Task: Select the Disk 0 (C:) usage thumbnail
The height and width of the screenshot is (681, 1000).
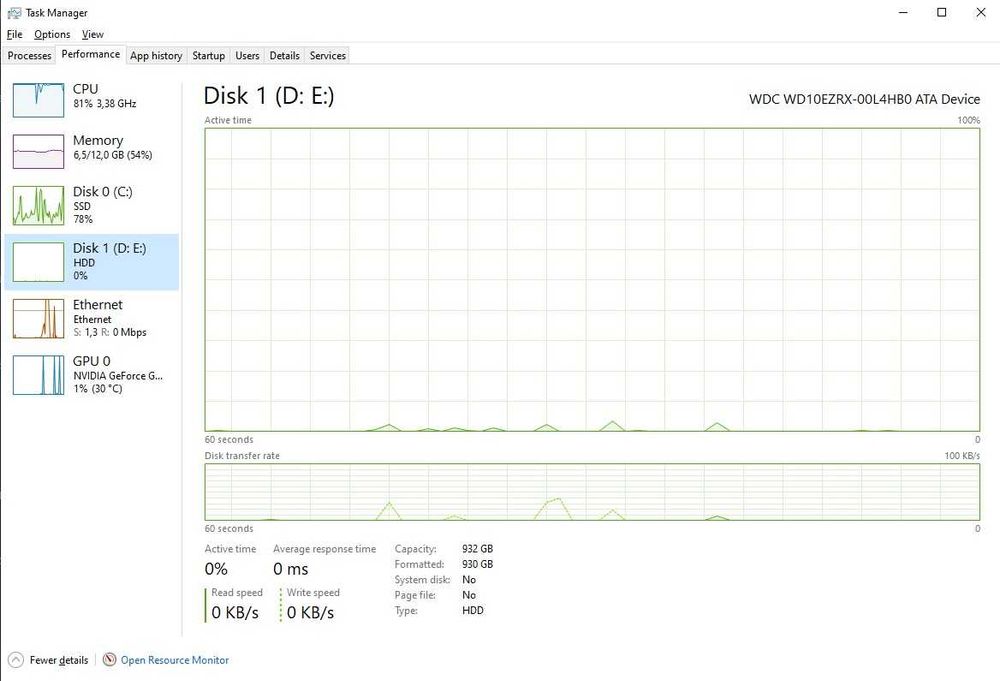Action: pos(38,205)
